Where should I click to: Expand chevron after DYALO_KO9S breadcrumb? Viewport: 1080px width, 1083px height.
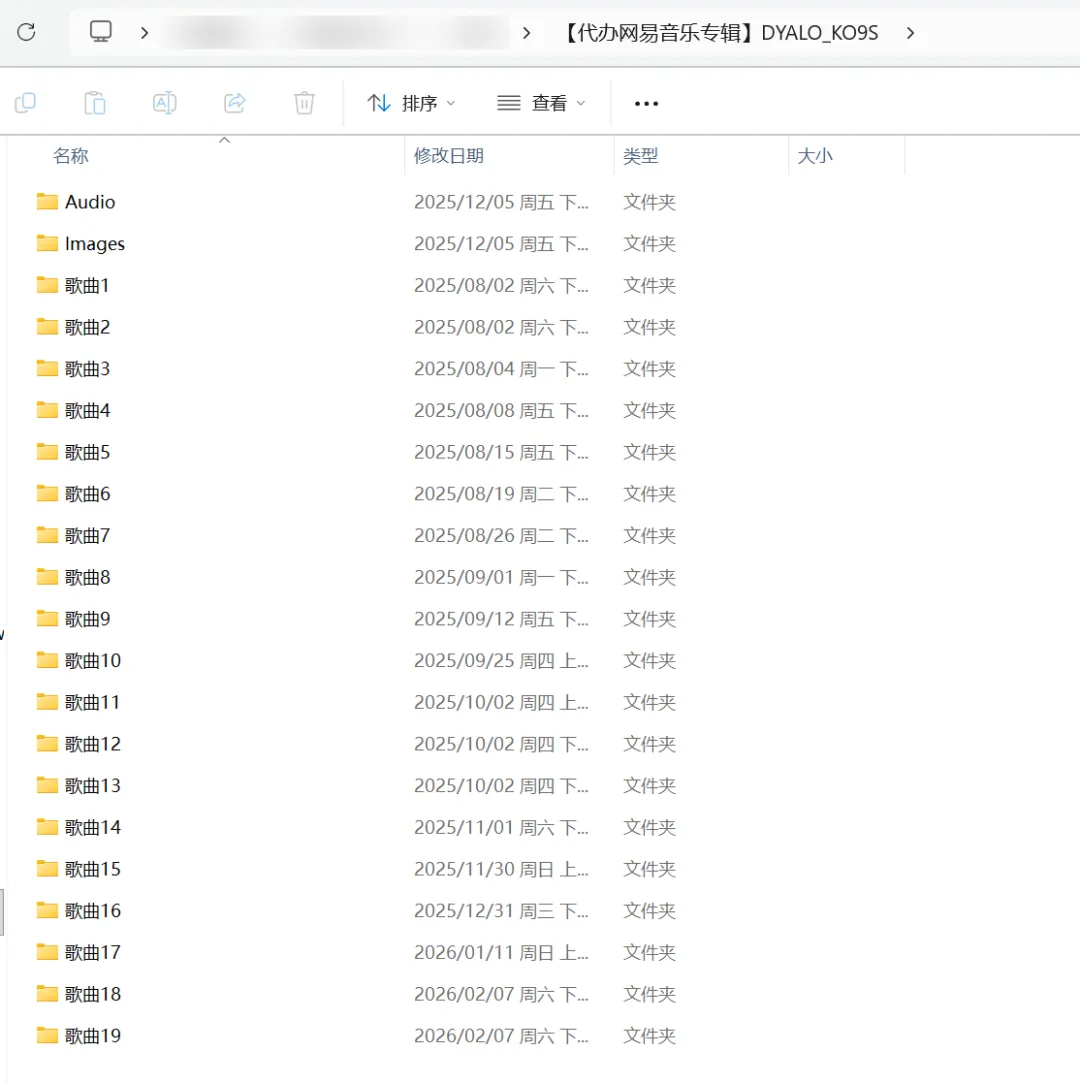910,32
